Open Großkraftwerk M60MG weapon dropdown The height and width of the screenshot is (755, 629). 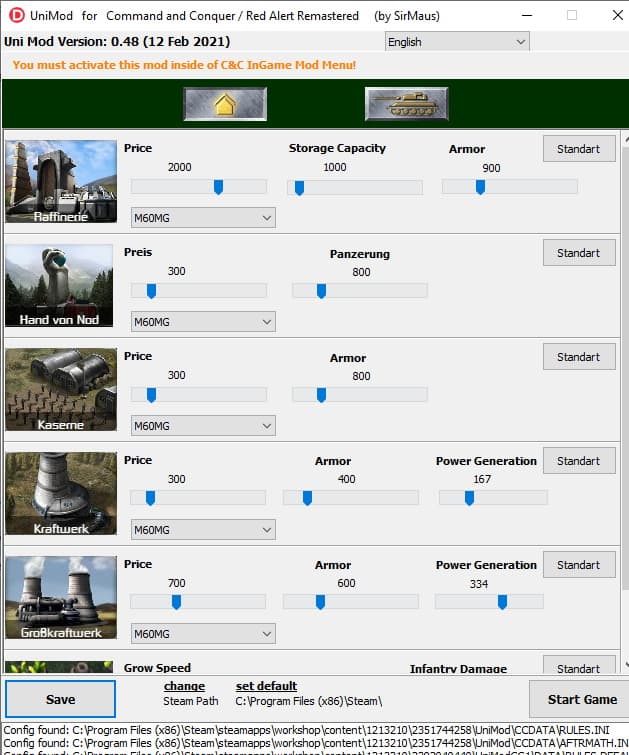click(x=203, y=634)
